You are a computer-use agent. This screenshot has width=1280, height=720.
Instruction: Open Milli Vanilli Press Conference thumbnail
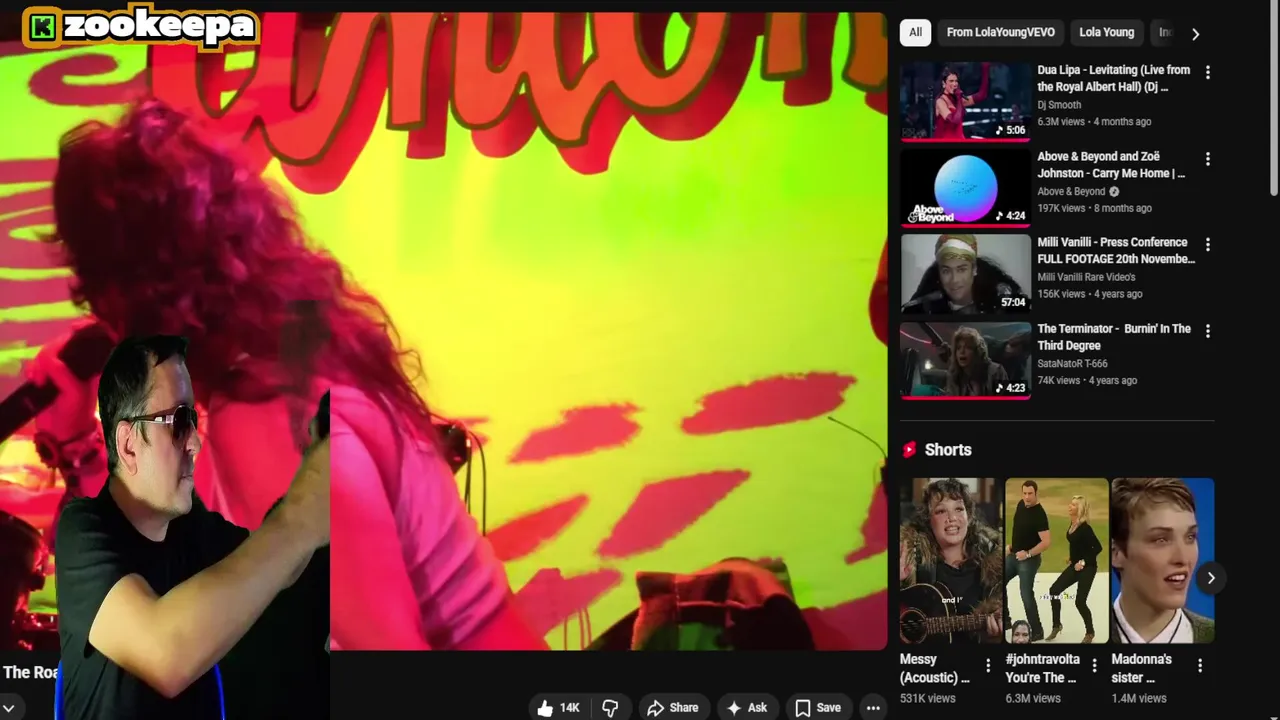965,274
